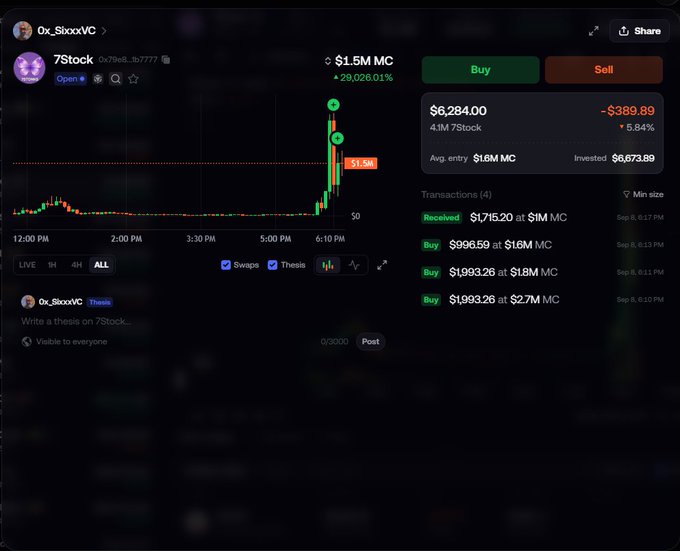Favorite 7Stock with the star icon

(133, 79)
